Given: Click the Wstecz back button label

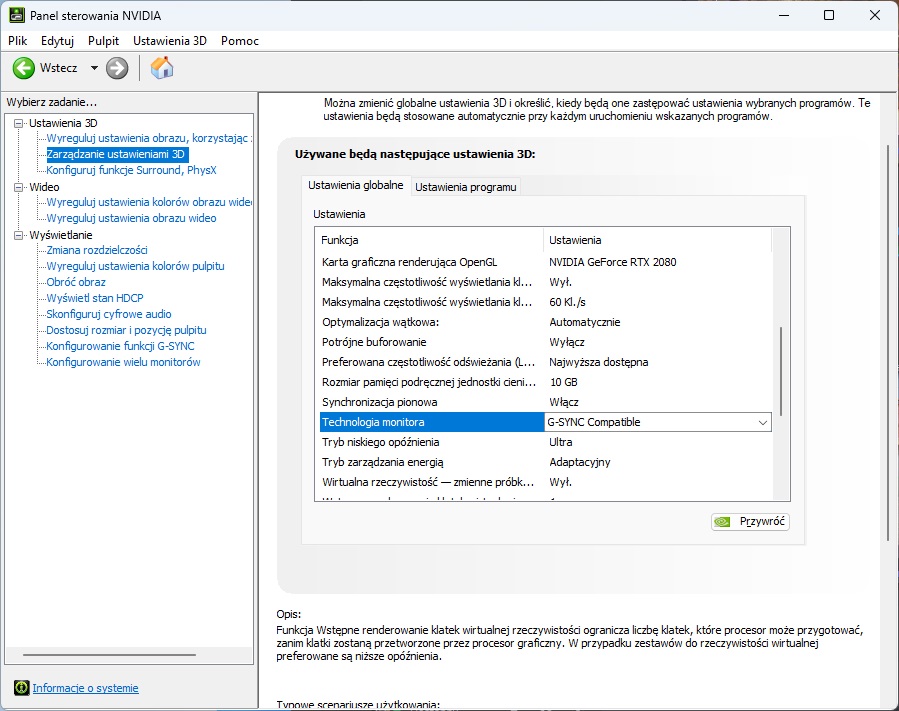Looking at the screenshot, I should [x=58, y=68].
